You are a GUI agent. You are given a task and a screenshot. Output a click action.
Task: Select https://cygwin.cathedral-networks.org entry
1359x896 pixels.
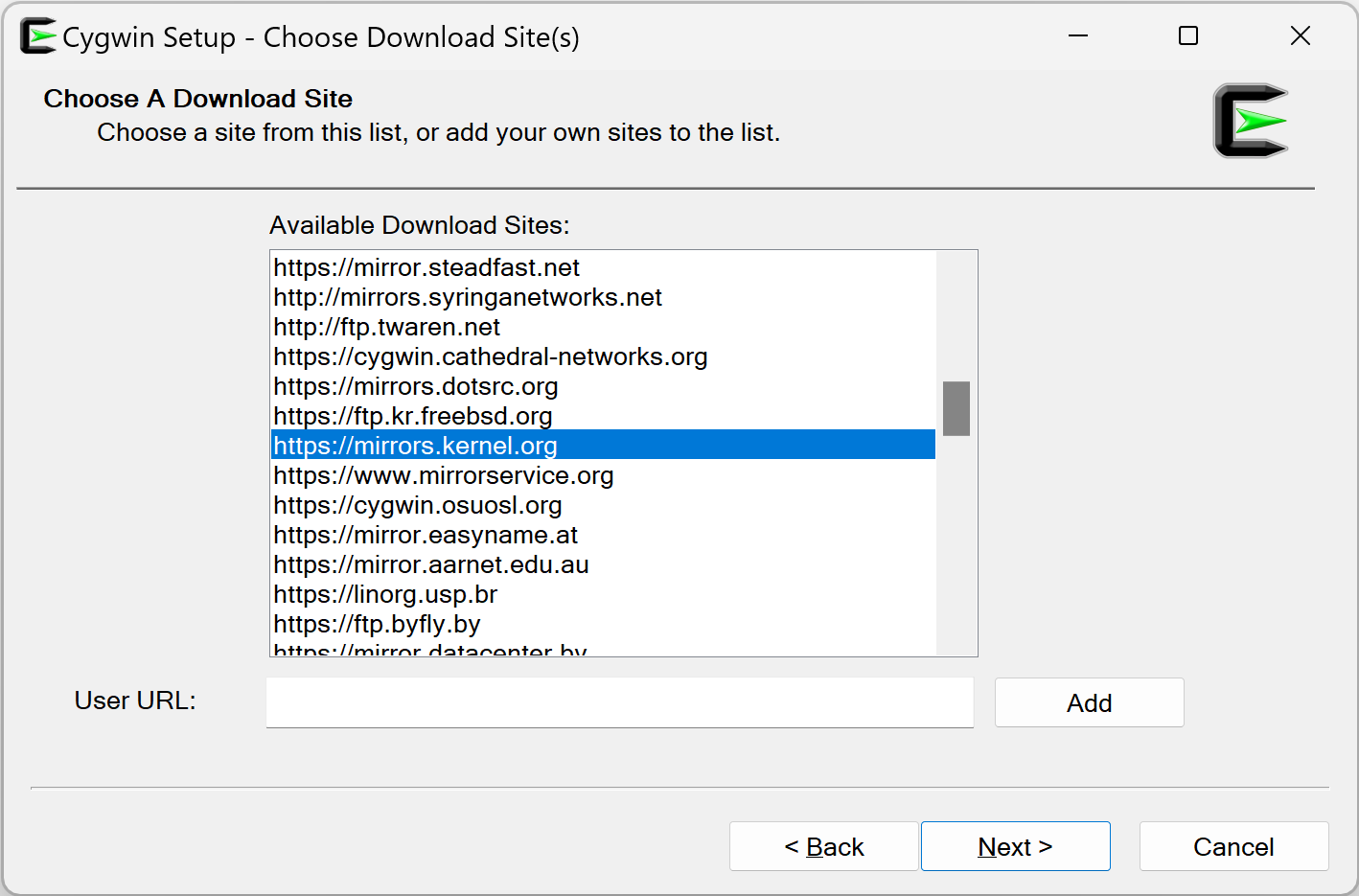[x=603, y=356]
